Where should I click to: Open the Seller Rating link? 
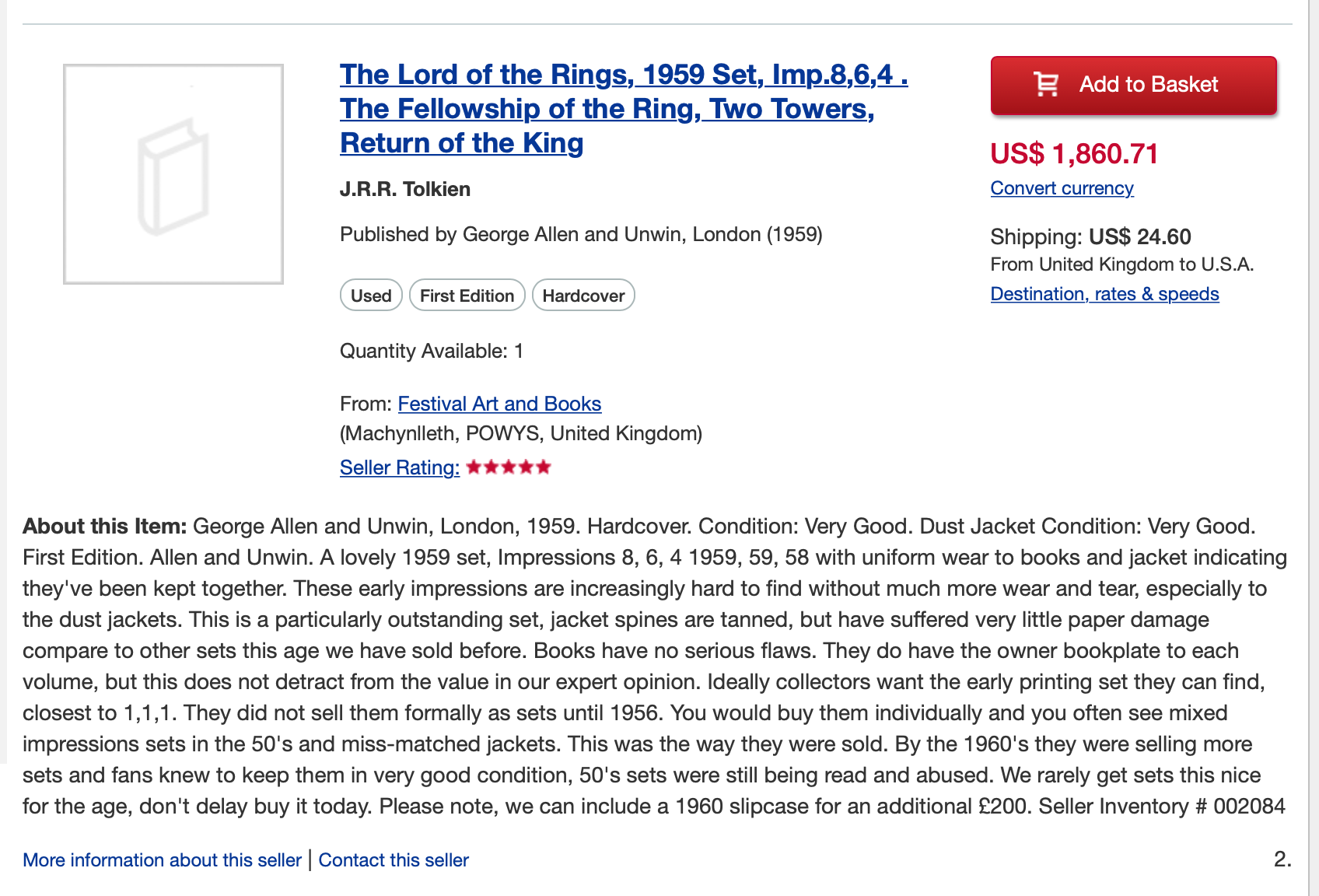coord(400,467)
